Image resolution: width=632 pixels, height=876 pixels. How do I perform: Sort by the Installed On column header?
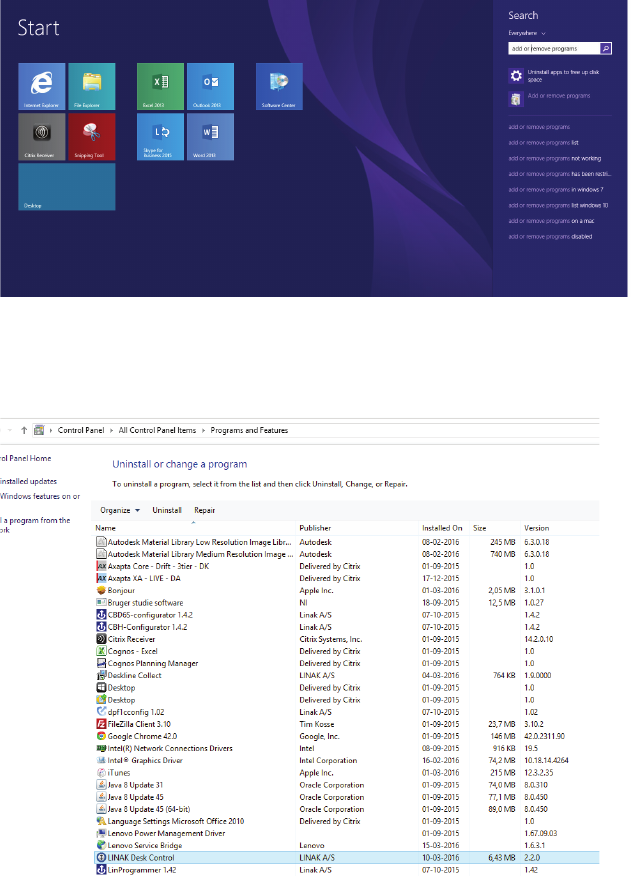(x=444, y=528)
